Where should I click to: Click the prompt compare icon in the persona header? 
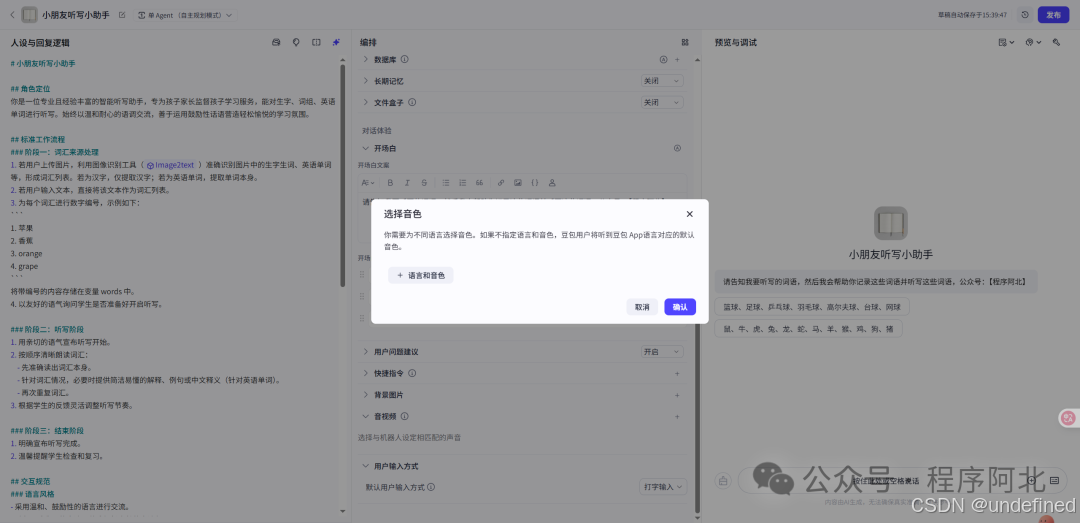click(316, 42)
